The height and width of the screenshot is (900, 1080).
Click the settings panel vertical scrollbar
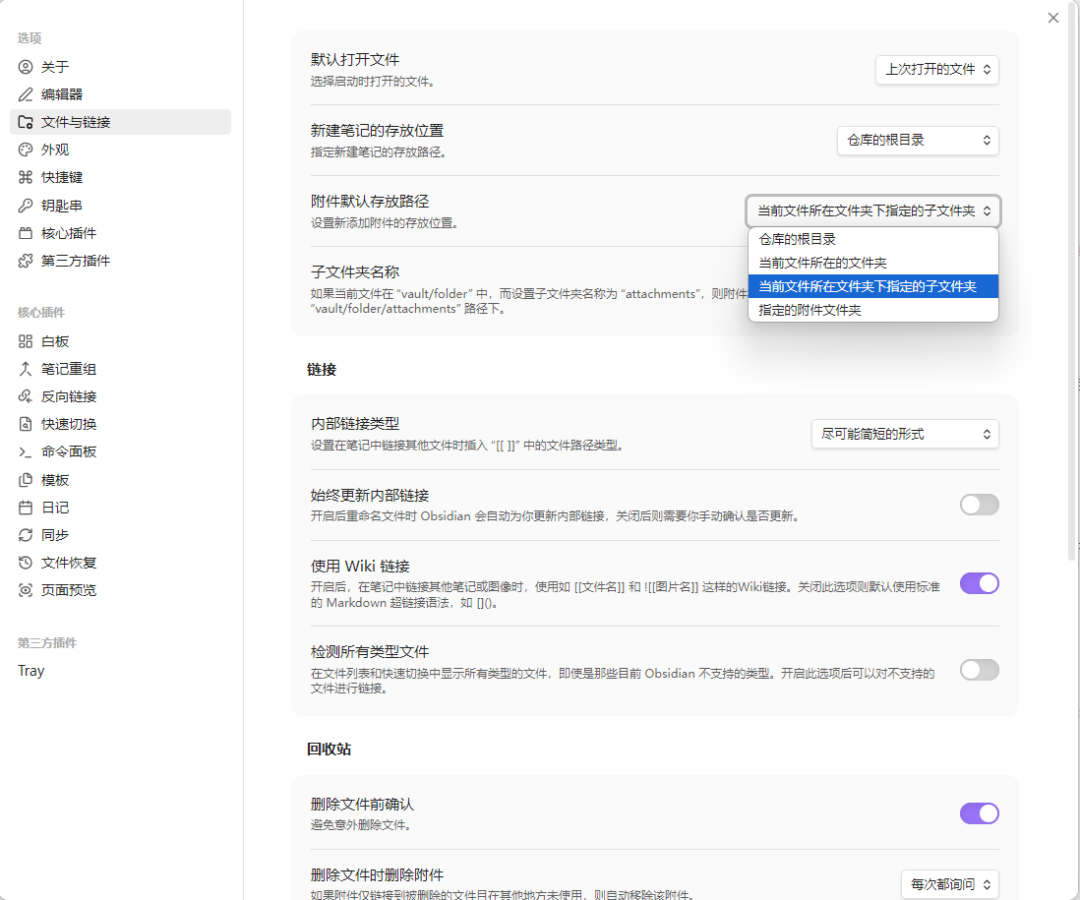point(1073,300)
